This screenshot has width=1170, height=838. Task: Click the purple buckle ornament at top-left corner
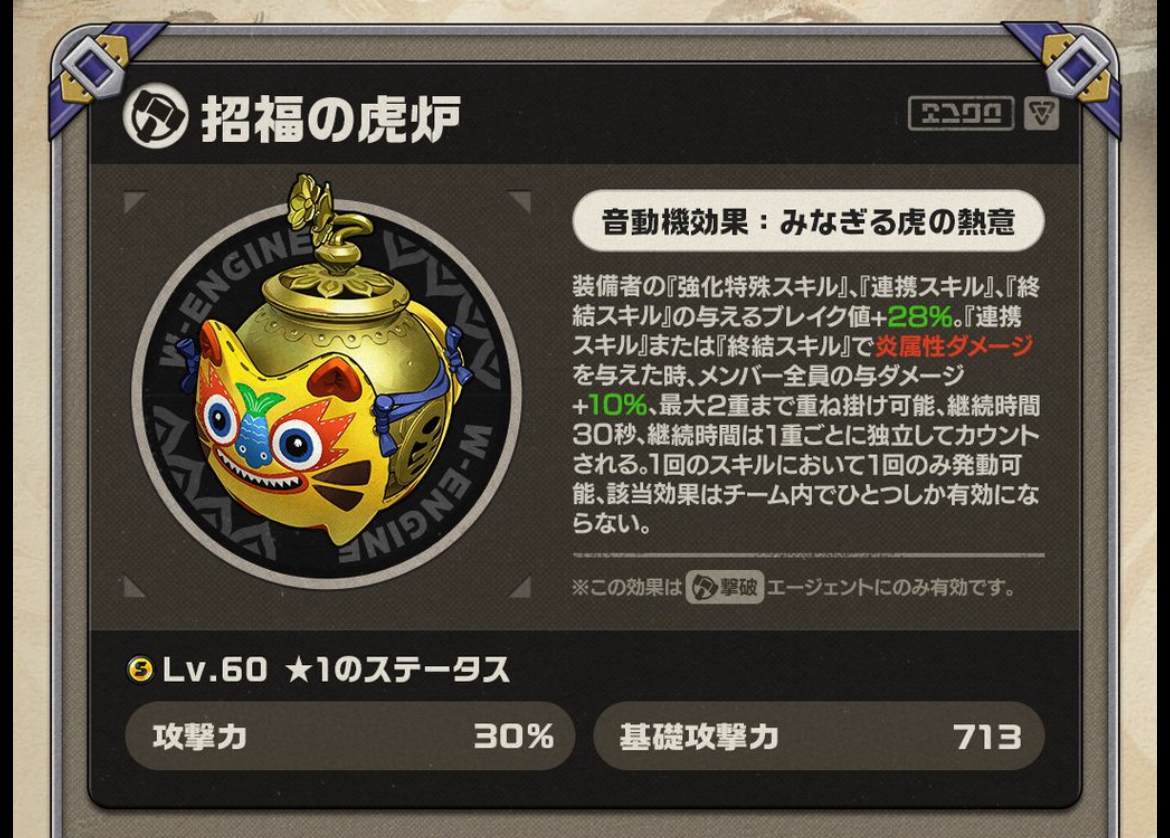[93, 69]
